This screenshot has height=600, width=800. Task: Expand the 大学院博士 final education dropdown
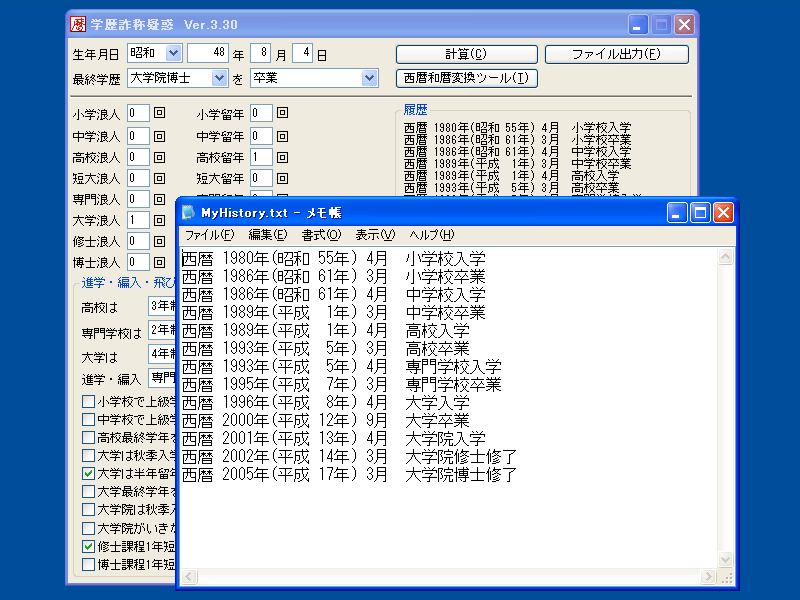pos(219,78)
